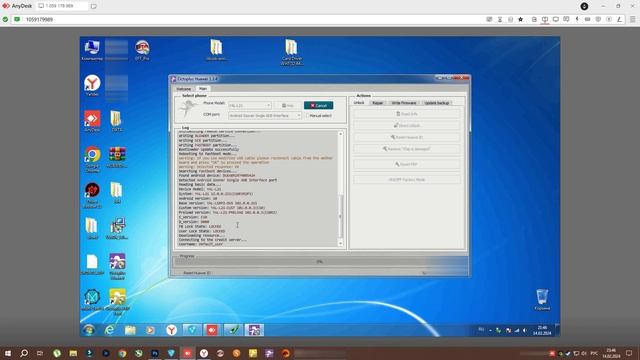Click AnyDesk keyboard settings icon
Image resolution: width=640 pixels, height=360 pixels.
[587, 19]
